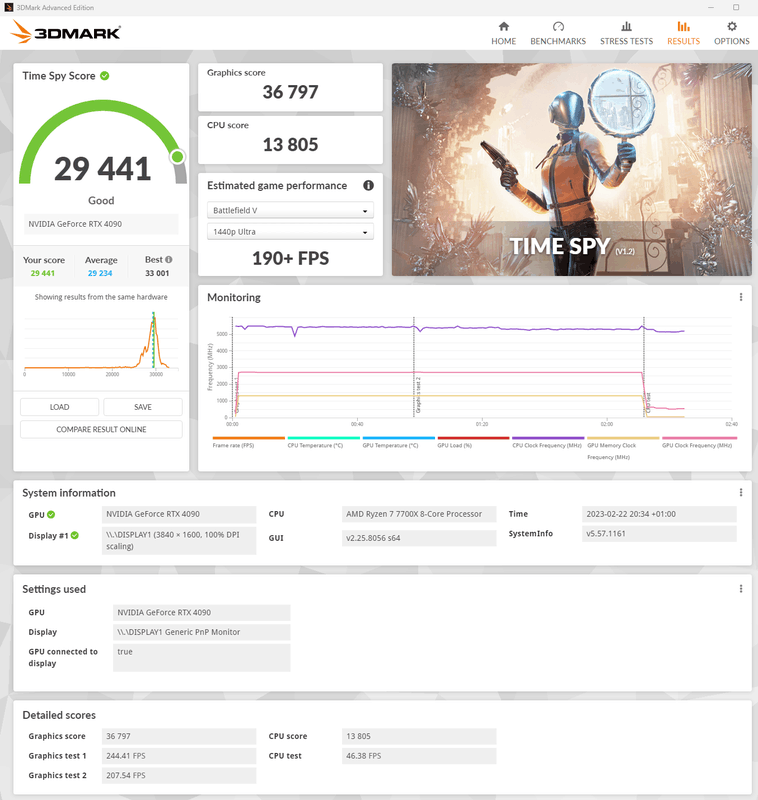The image size is (758, 800).
Task: Click Detailed scores Graphics score 36 797
Action: click(179, 736)
